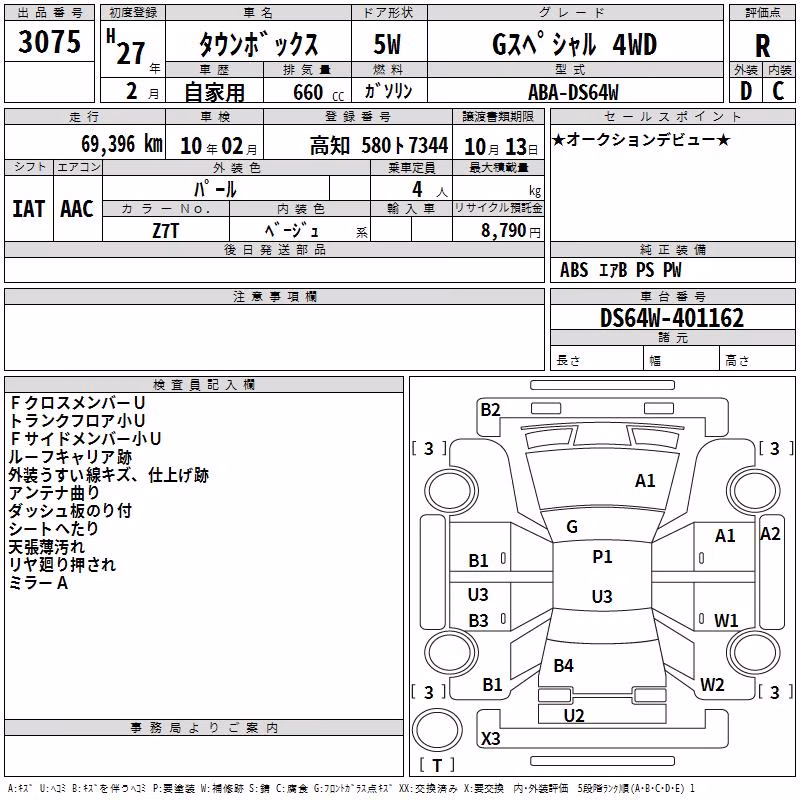Image resolution: width=800 pixels, height=800 pixels.
Task: Click the registration number 高知 580ト7344
Action: [379, 146]
